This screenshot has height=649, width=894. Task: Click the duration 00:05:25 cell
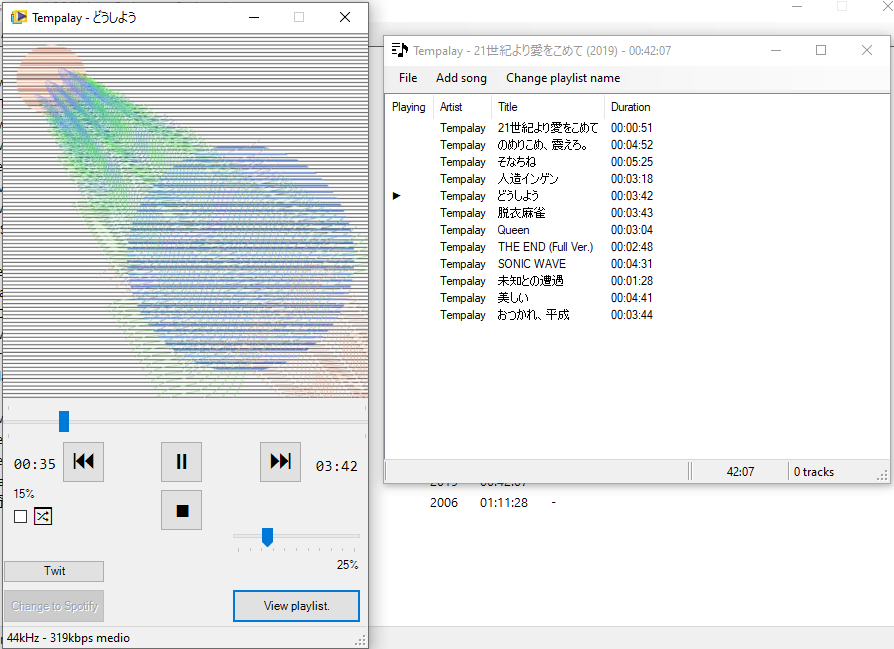click(x=632, y=162)
